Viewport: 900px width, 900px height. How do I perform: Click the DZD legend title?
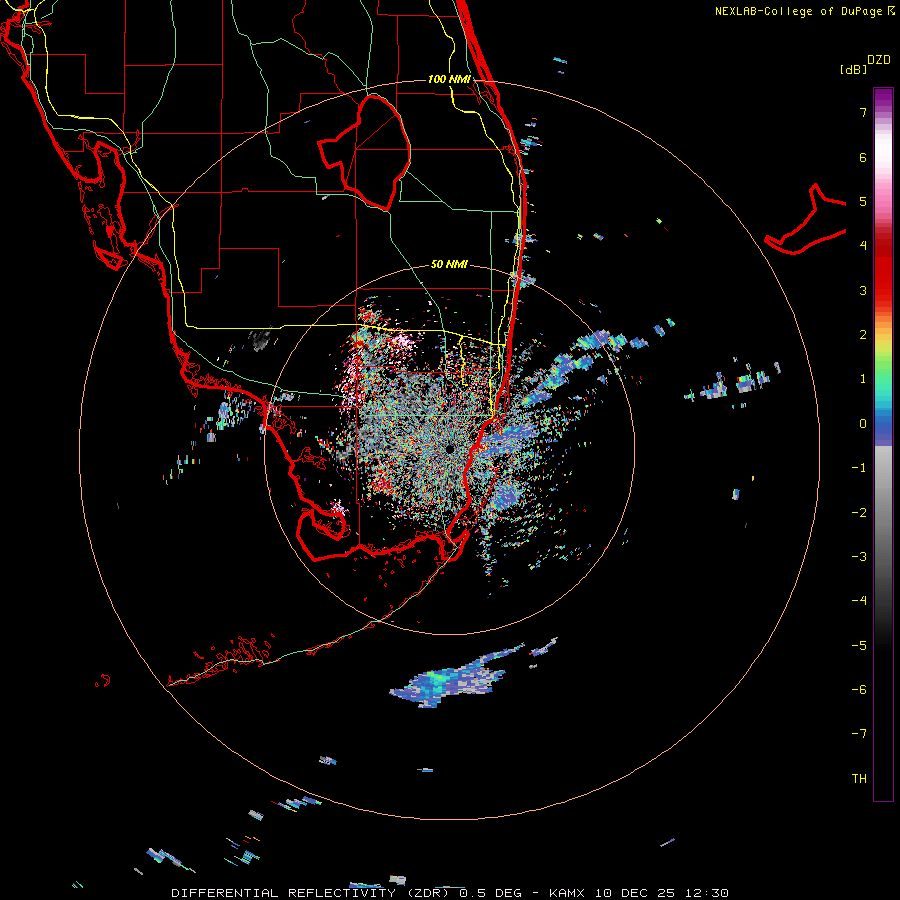click(879, 60)
